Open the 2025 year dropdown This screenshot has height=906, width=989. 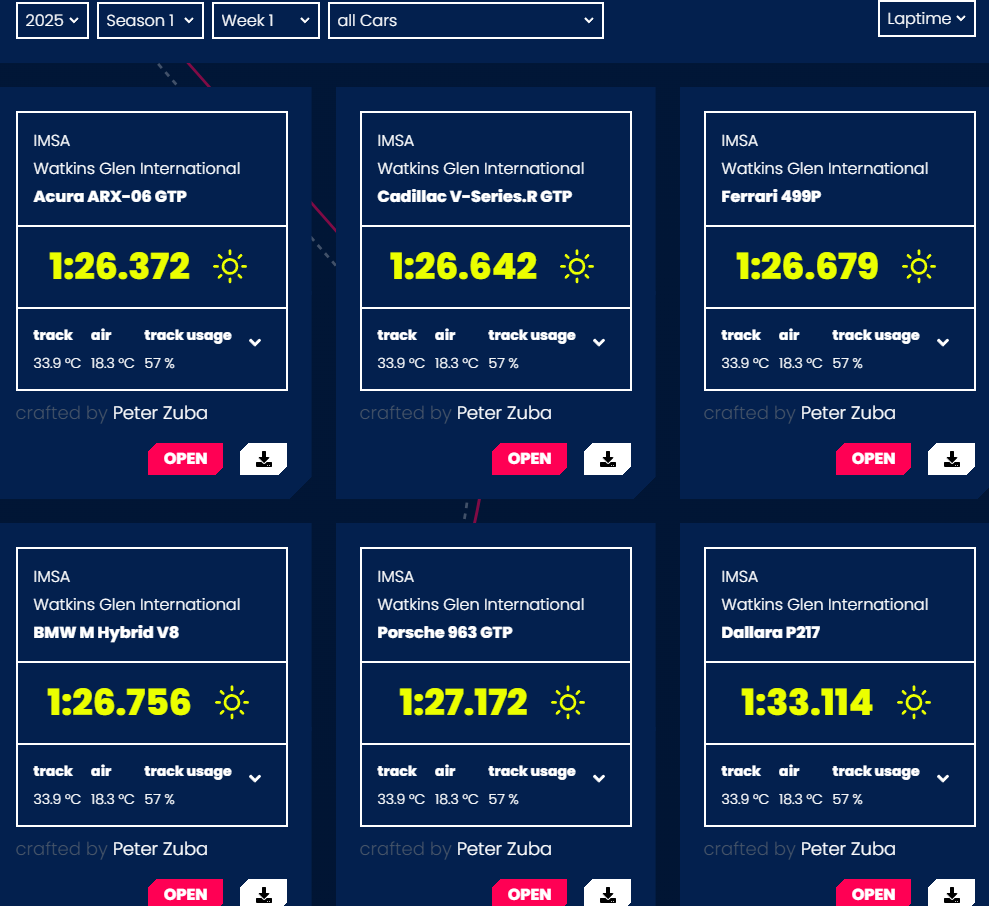tap(52, 21)
